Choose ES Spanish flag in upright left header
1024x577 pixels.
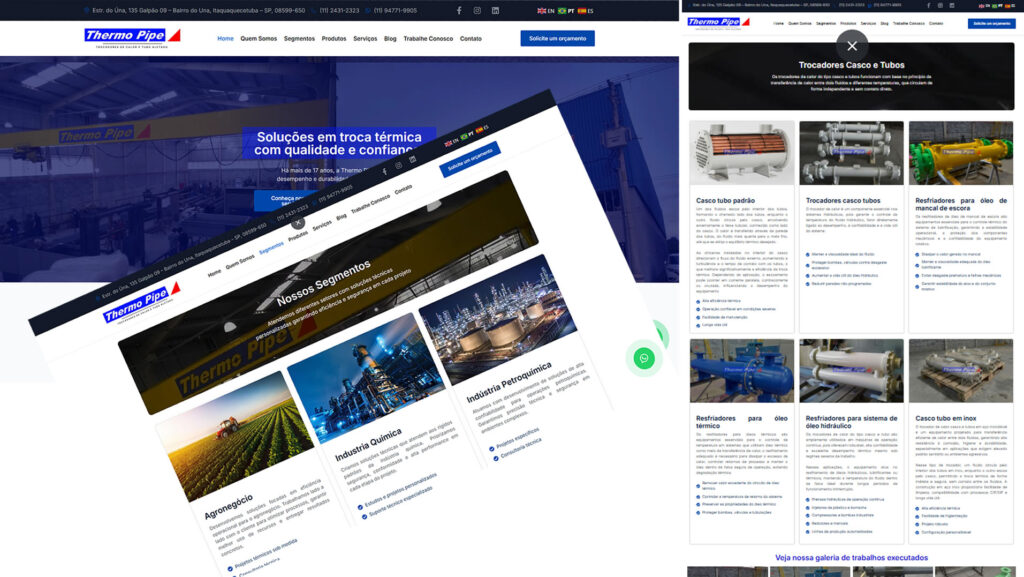[585, 10]
